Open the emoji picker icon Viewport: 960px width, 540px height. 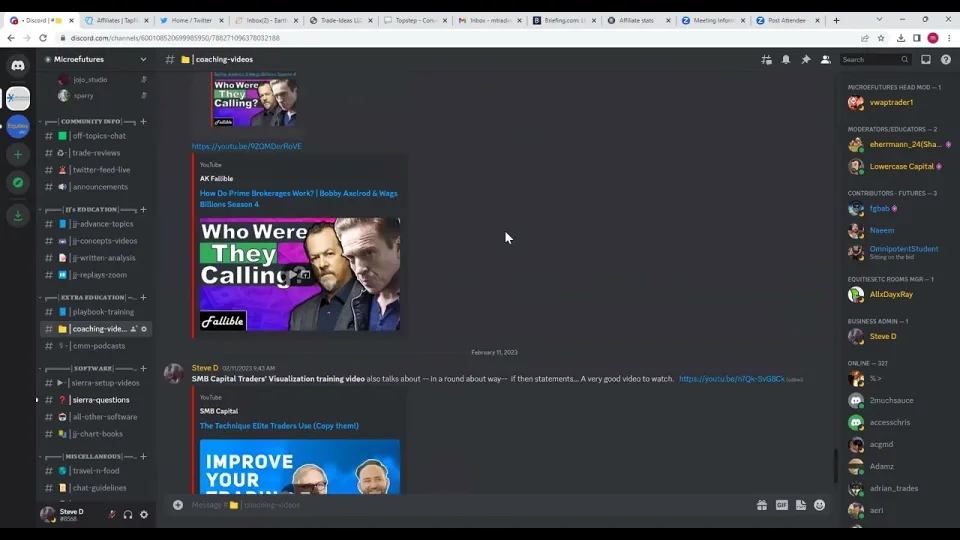coord(820,505)
